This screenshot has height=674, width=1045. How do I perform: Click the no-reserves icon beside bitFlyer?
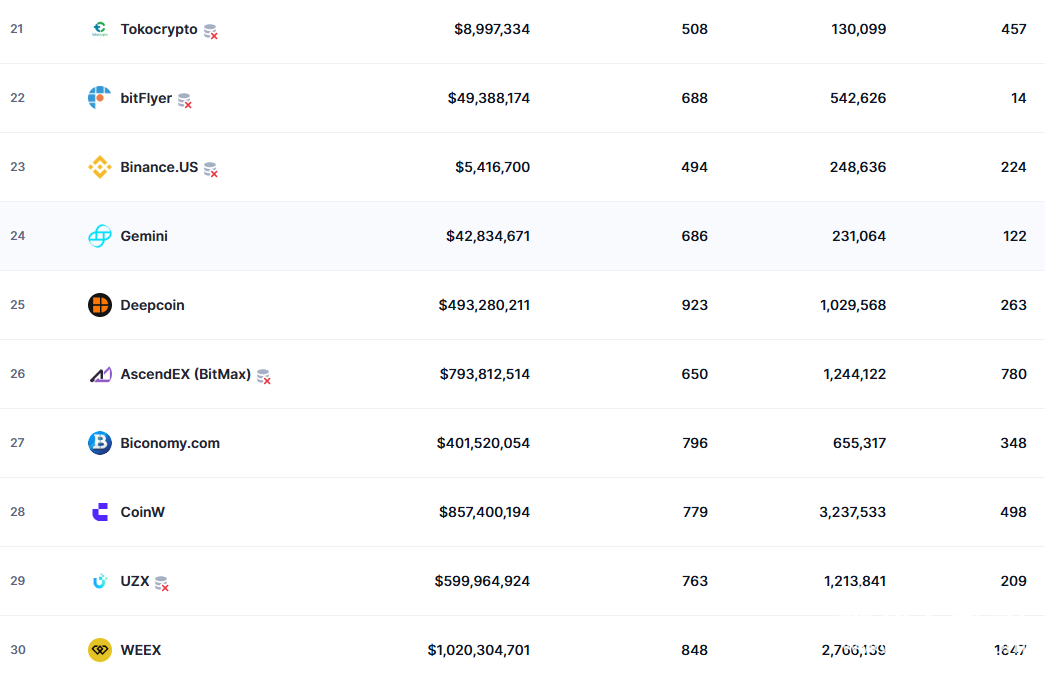coord(185,100)
